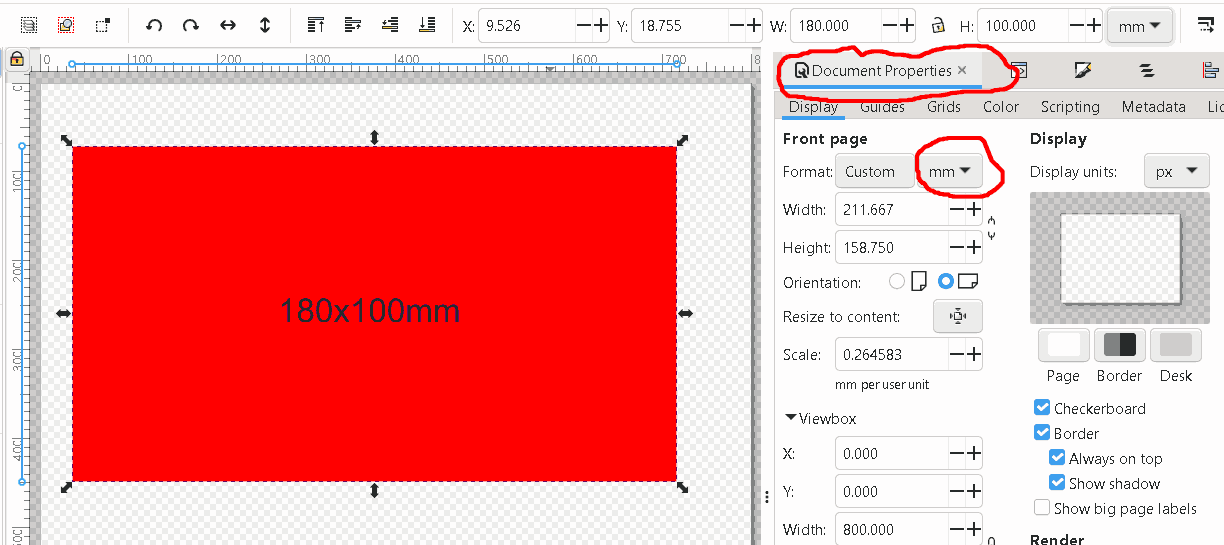Switch to the Color tab
The height and width of the screenshot is (545, 1224).
(x=1001, y=106)
